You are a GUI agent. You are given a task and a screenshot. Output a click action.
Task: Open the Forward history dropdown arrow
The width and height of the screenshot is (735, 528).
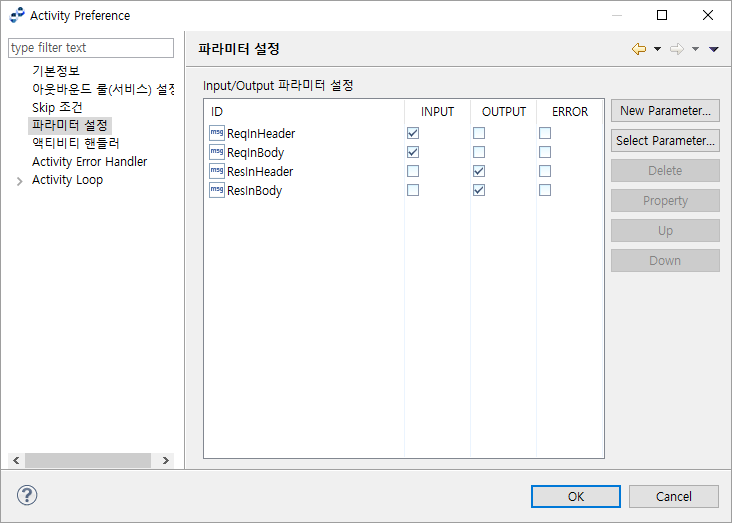tap(696, 49)
